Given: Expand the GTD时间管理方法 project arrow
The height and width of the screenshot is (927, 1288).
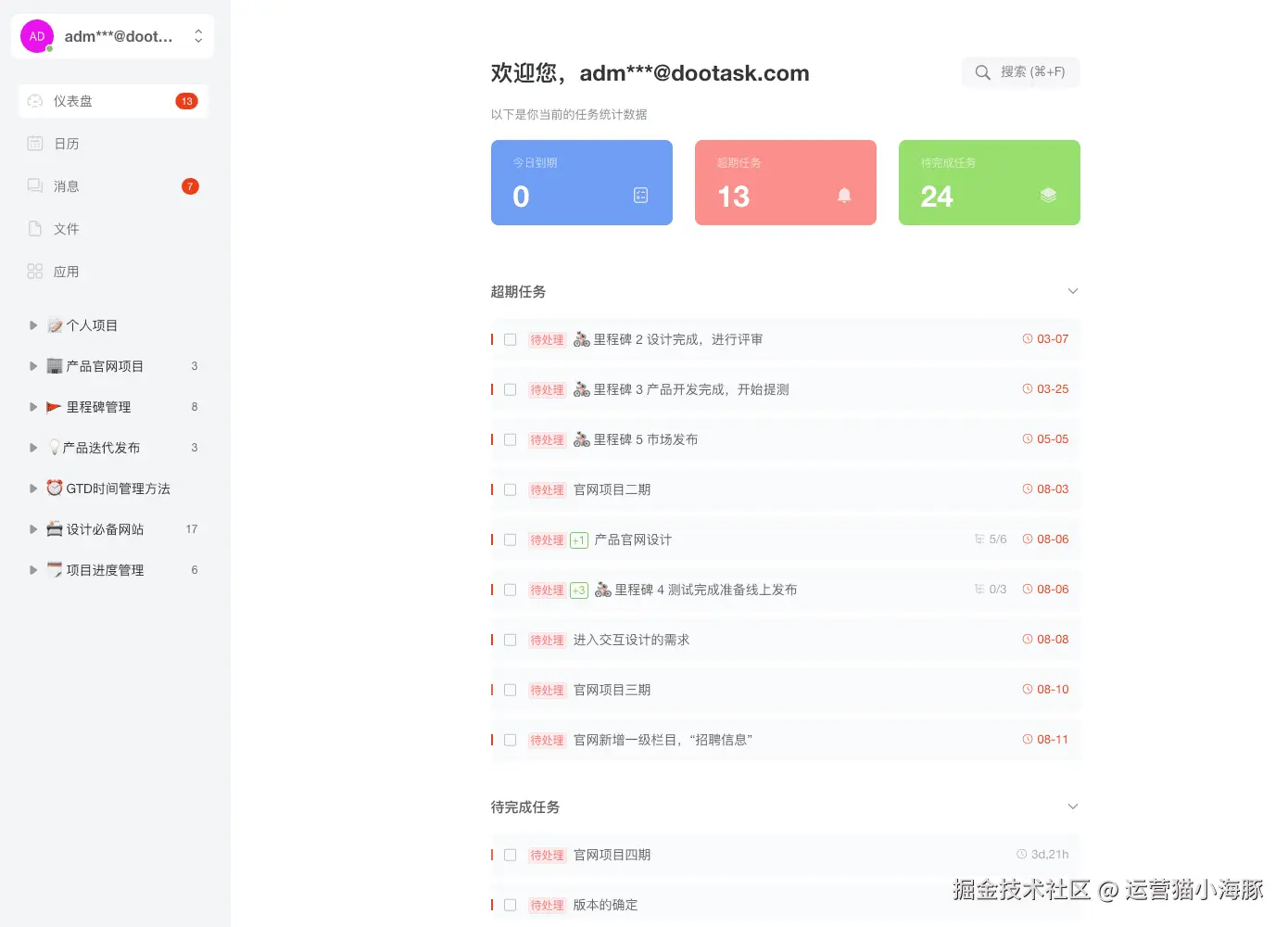Looking at the screenshot, I should [x=33, y=489].
